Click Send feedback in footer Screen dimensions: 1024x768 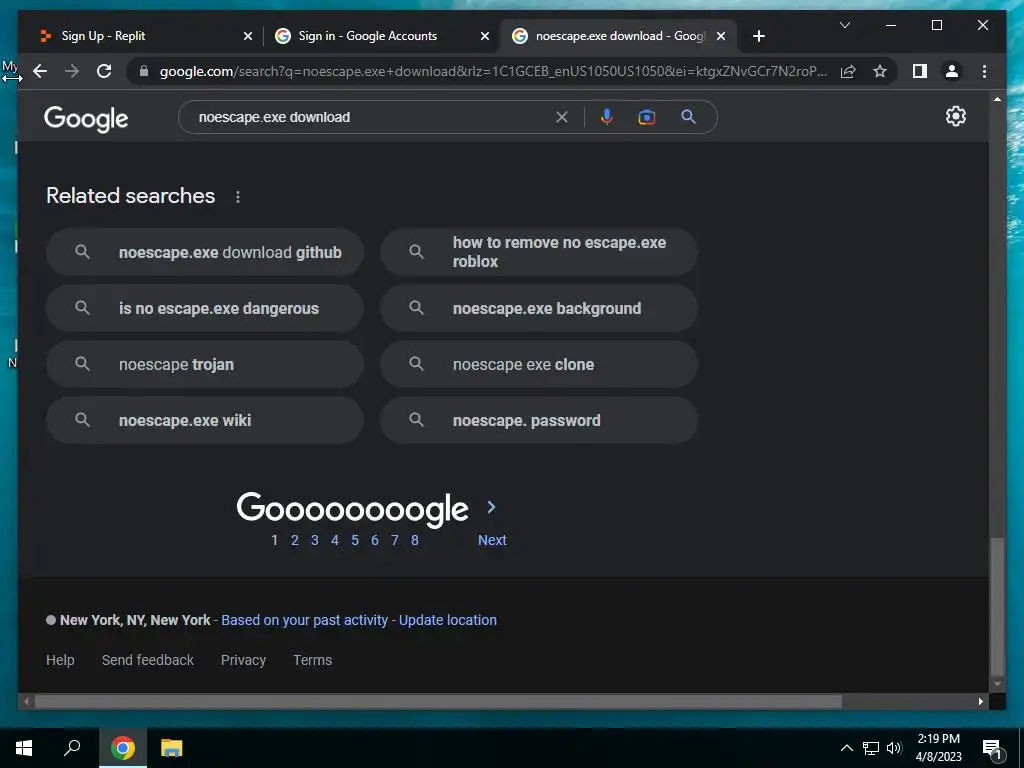(148, 660)
